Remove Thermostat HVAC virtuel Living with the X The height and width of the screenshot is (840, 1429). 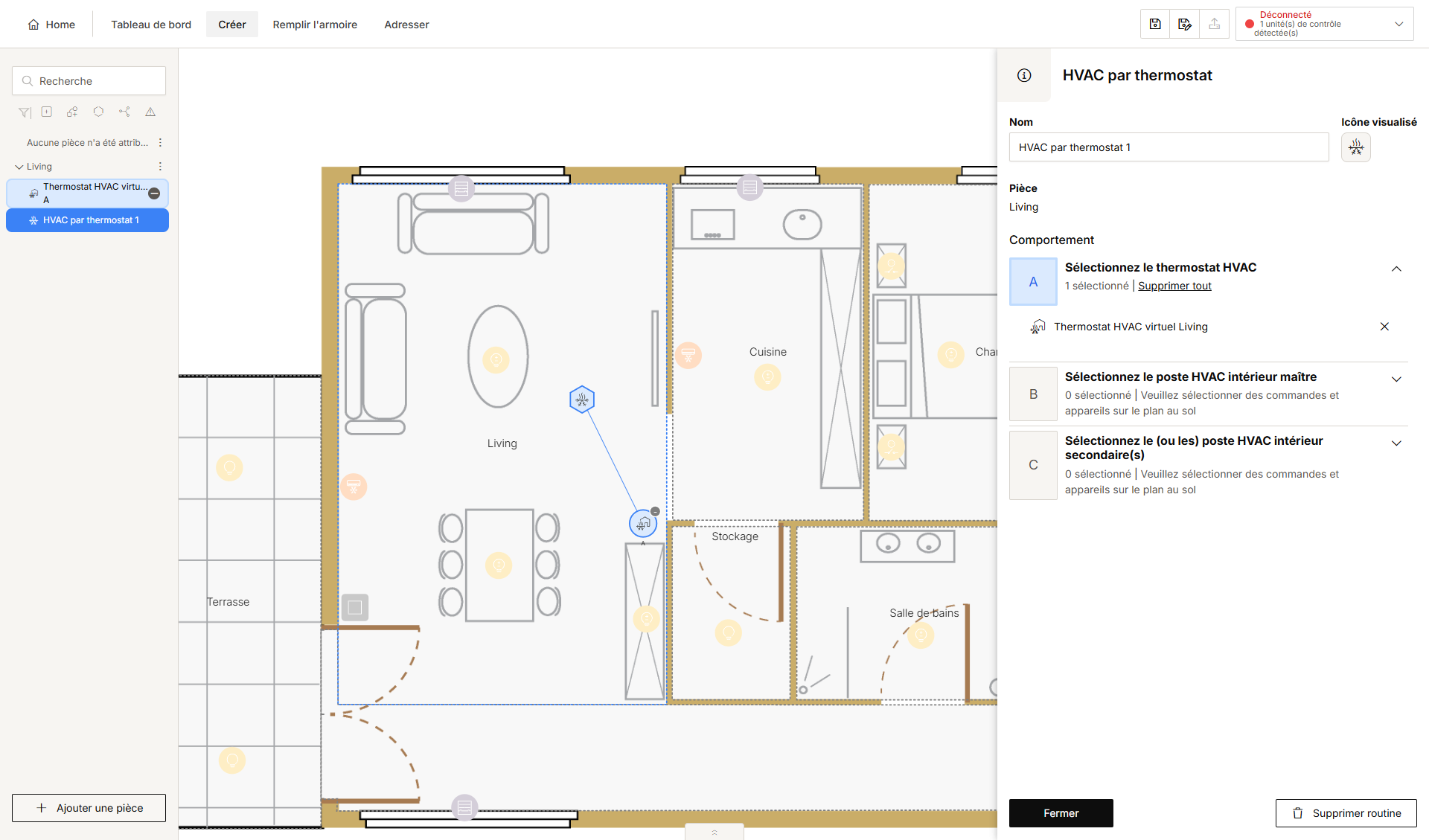(x=1384, y=327)
